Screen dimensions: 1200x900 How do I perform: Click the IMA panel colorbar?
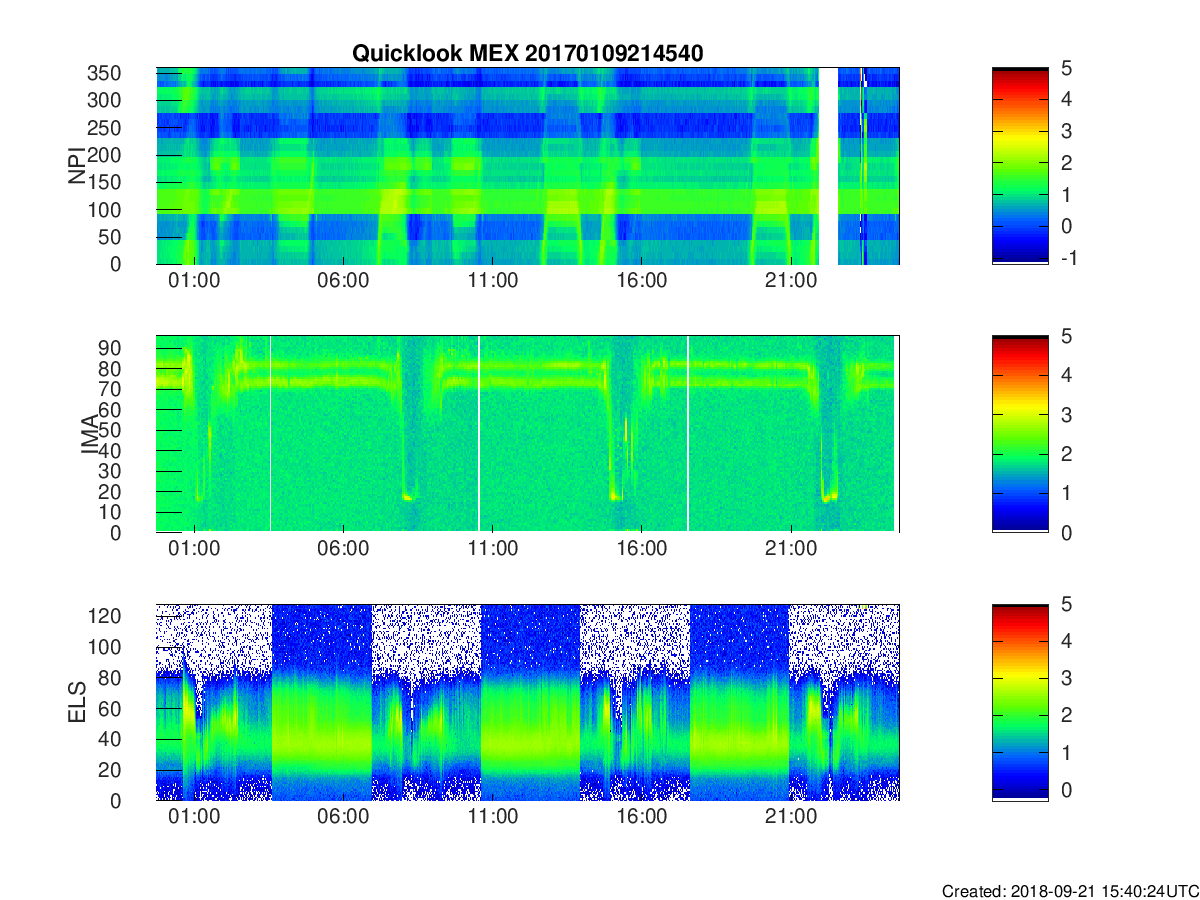point(1020,434)
